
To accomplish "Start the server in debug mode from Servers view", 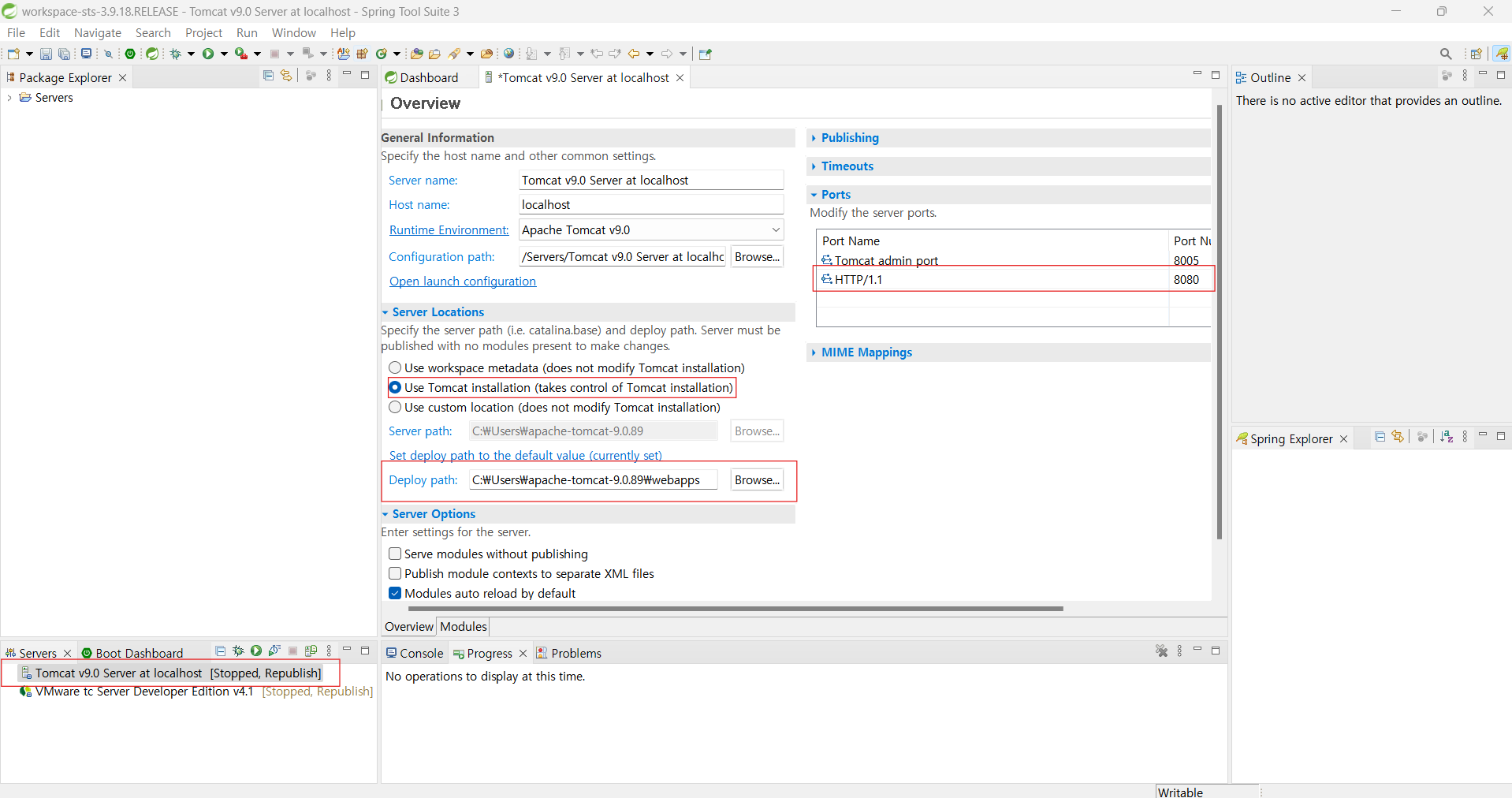I will pyautogui.click(x=238, y=651).
